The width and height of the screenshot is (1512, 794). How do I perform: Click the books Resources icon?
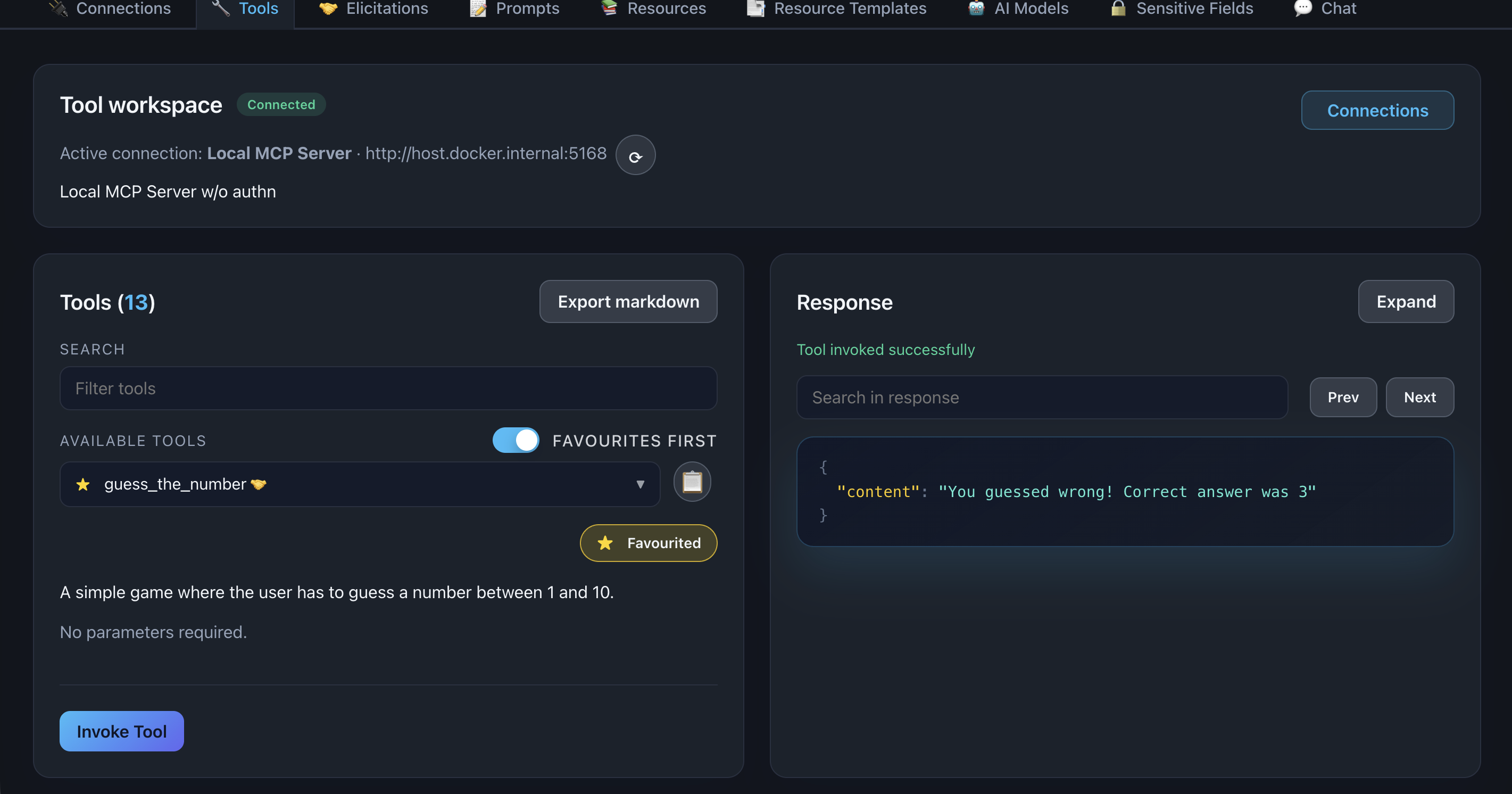pyautogui.click(x=609, y=8)
